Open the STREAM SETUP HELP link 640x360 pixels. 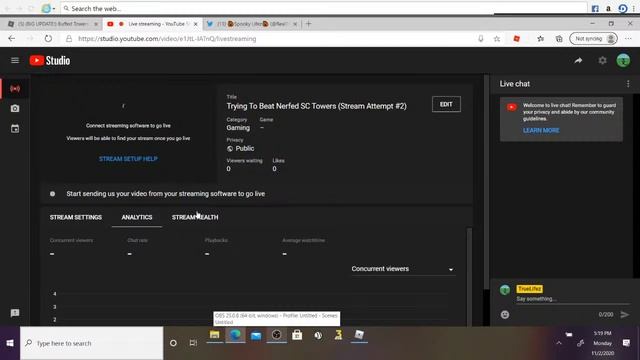128,159
